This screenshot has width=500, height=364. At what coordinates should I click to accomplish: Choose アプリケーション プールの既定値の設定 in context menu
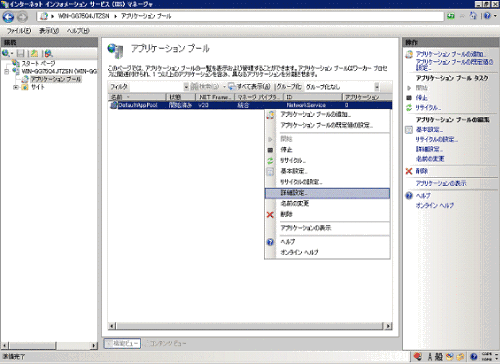point(326,125)
